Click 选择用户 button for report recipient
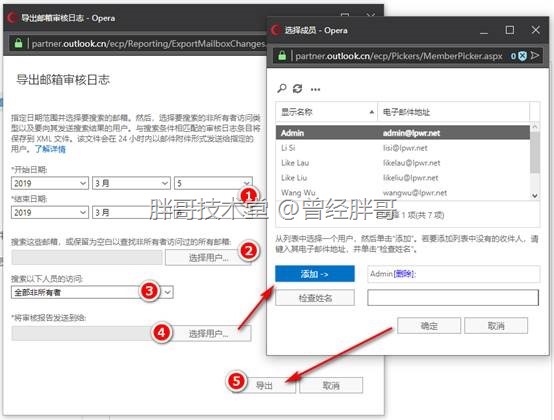 [208, 333]
